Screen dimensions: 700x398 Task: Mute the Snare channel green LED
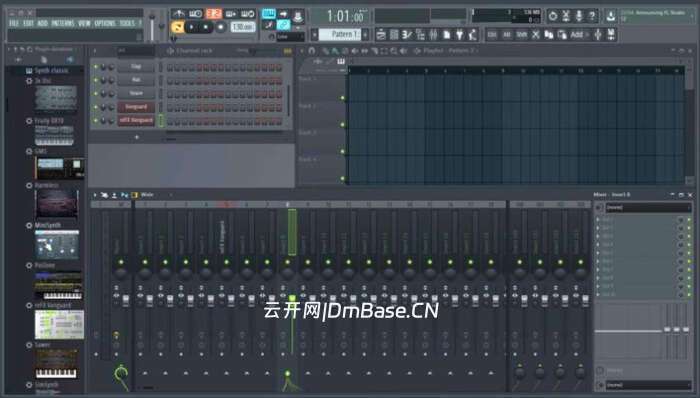pos(96,94)
